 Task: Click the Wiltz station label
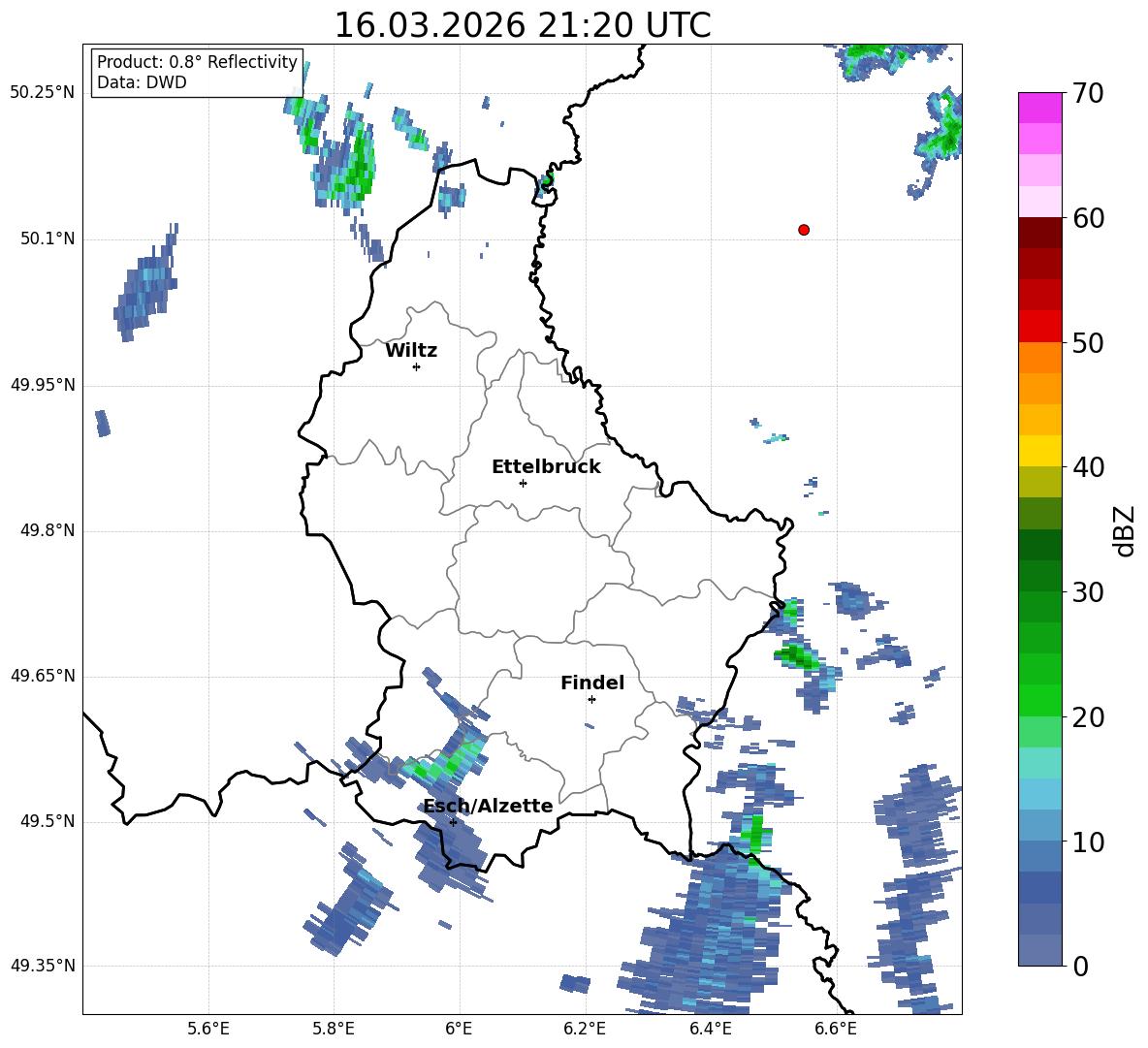click(x=411, y=351)
